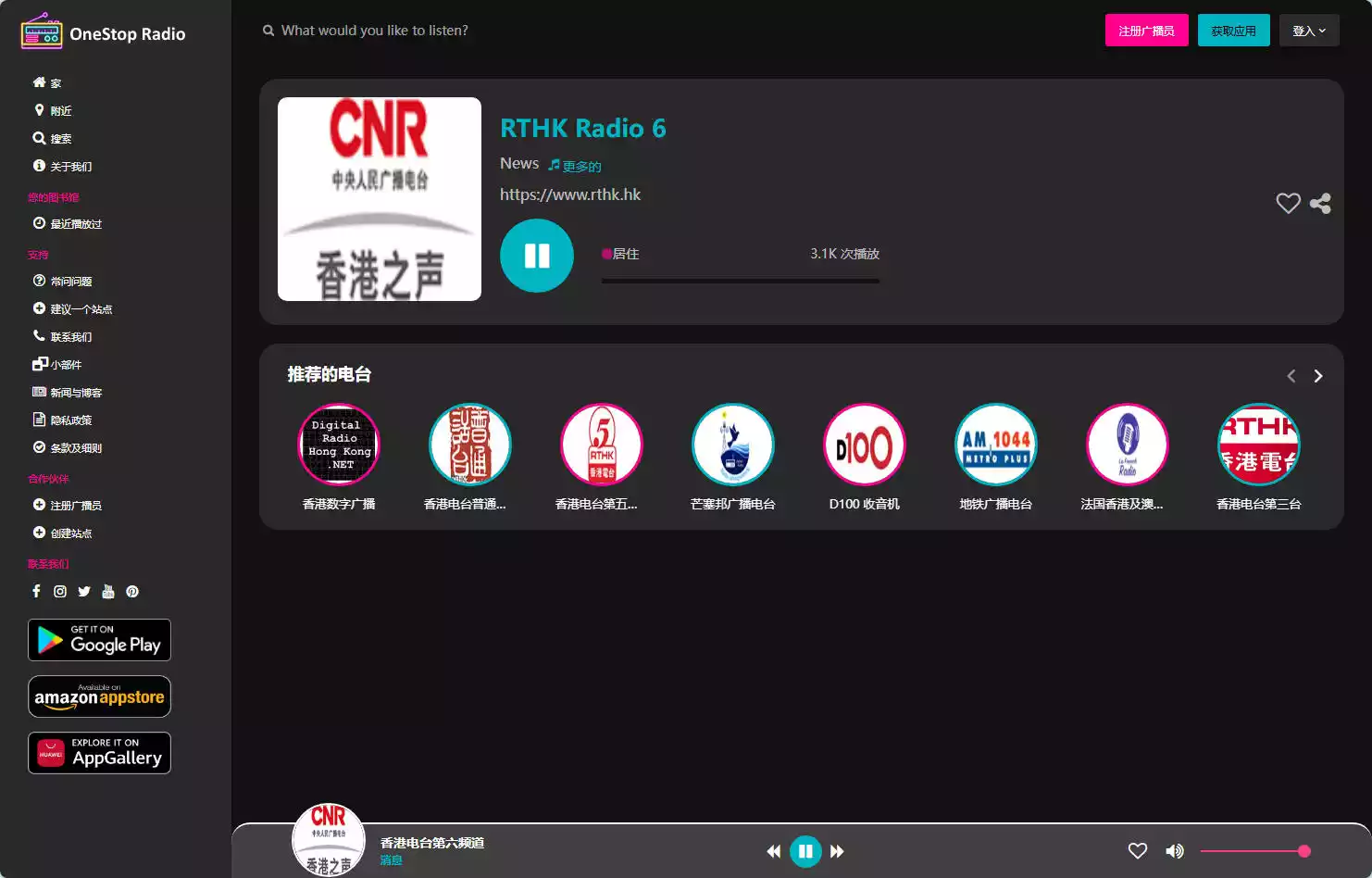Toggle favorite heart in bottom player bar

coord(1138,851)
